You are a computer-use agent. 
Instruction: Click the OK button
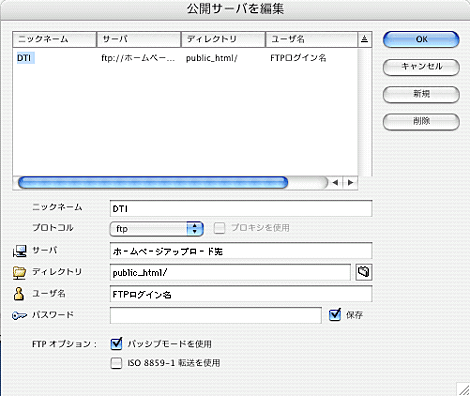pyautogui.click(x=421, y=39)
